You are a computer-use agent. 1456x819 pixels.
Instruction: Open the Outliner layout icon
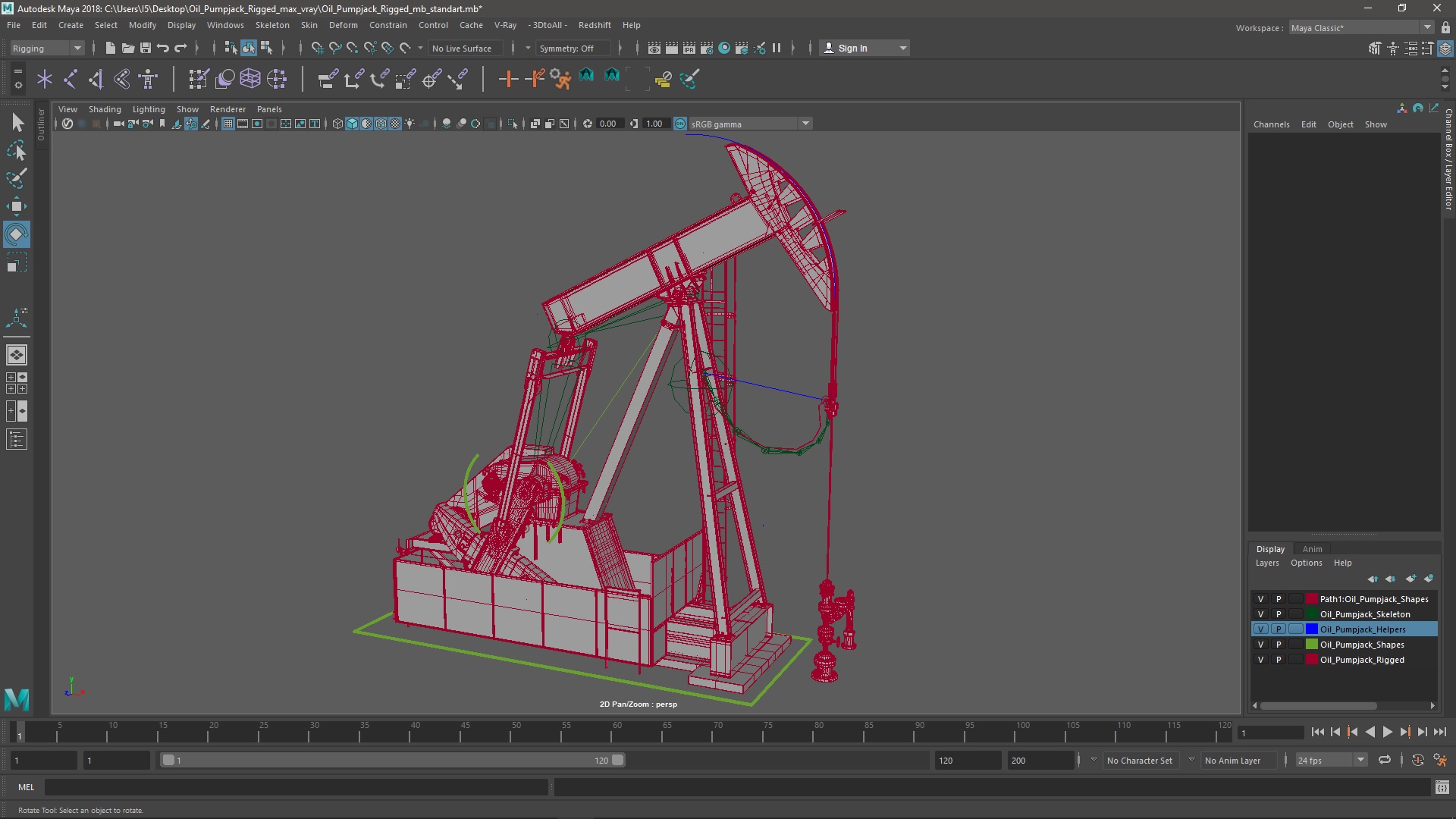click(16, 440)
